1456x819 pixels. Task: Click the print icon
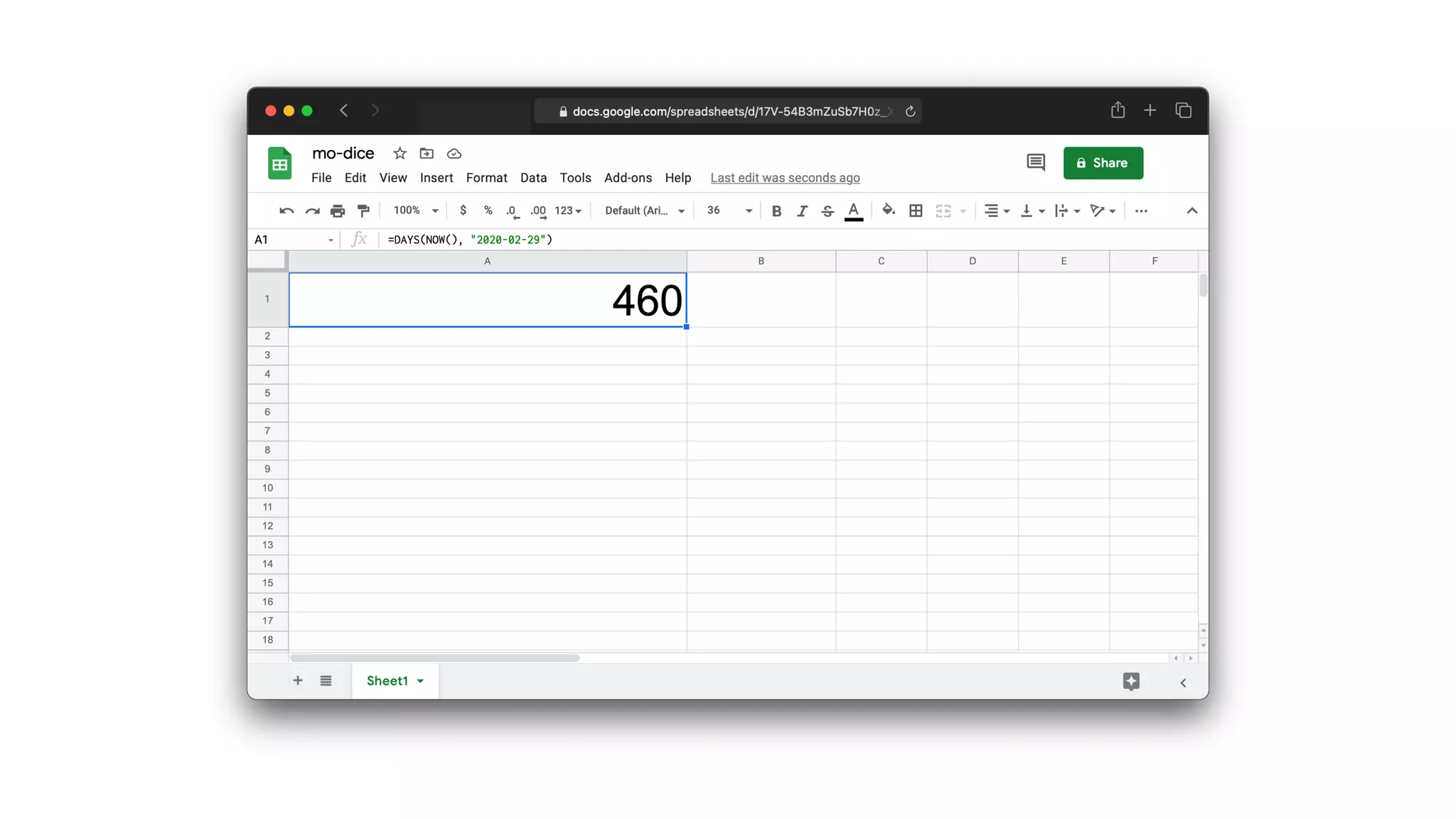(x=338, y=210)
